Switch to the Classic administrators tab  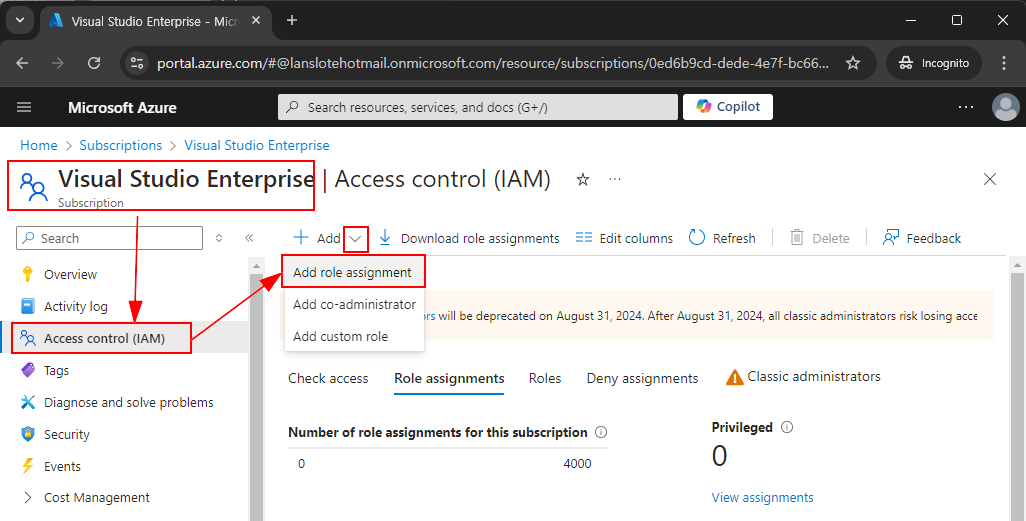803,377
